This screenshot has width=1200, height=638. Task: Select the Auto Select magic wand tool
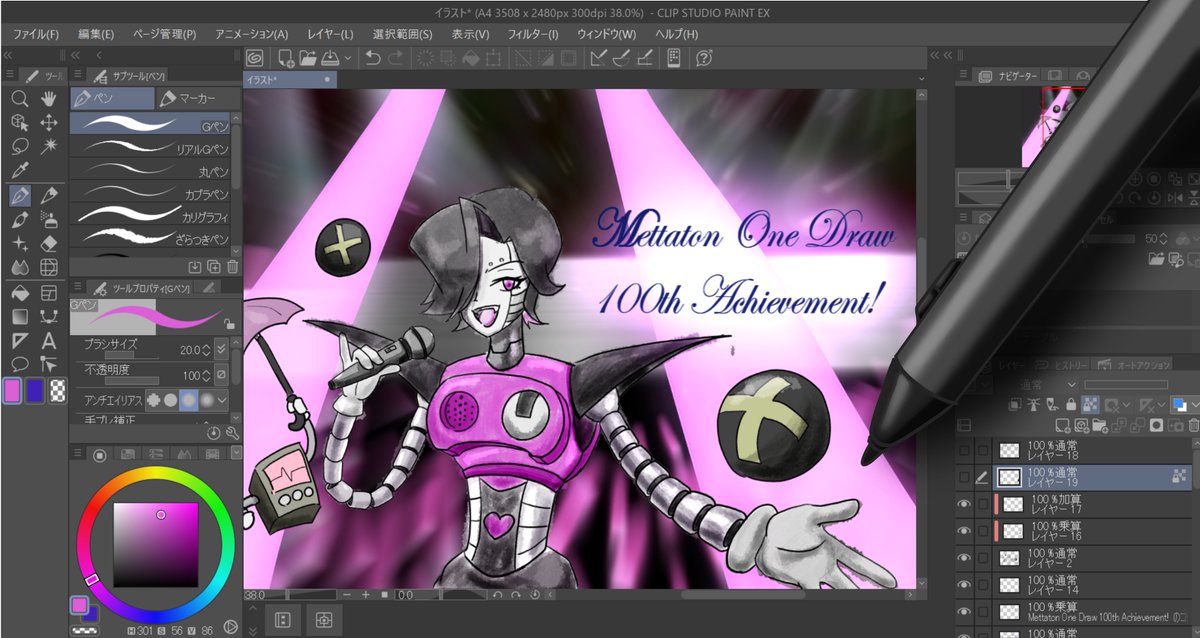48,146
